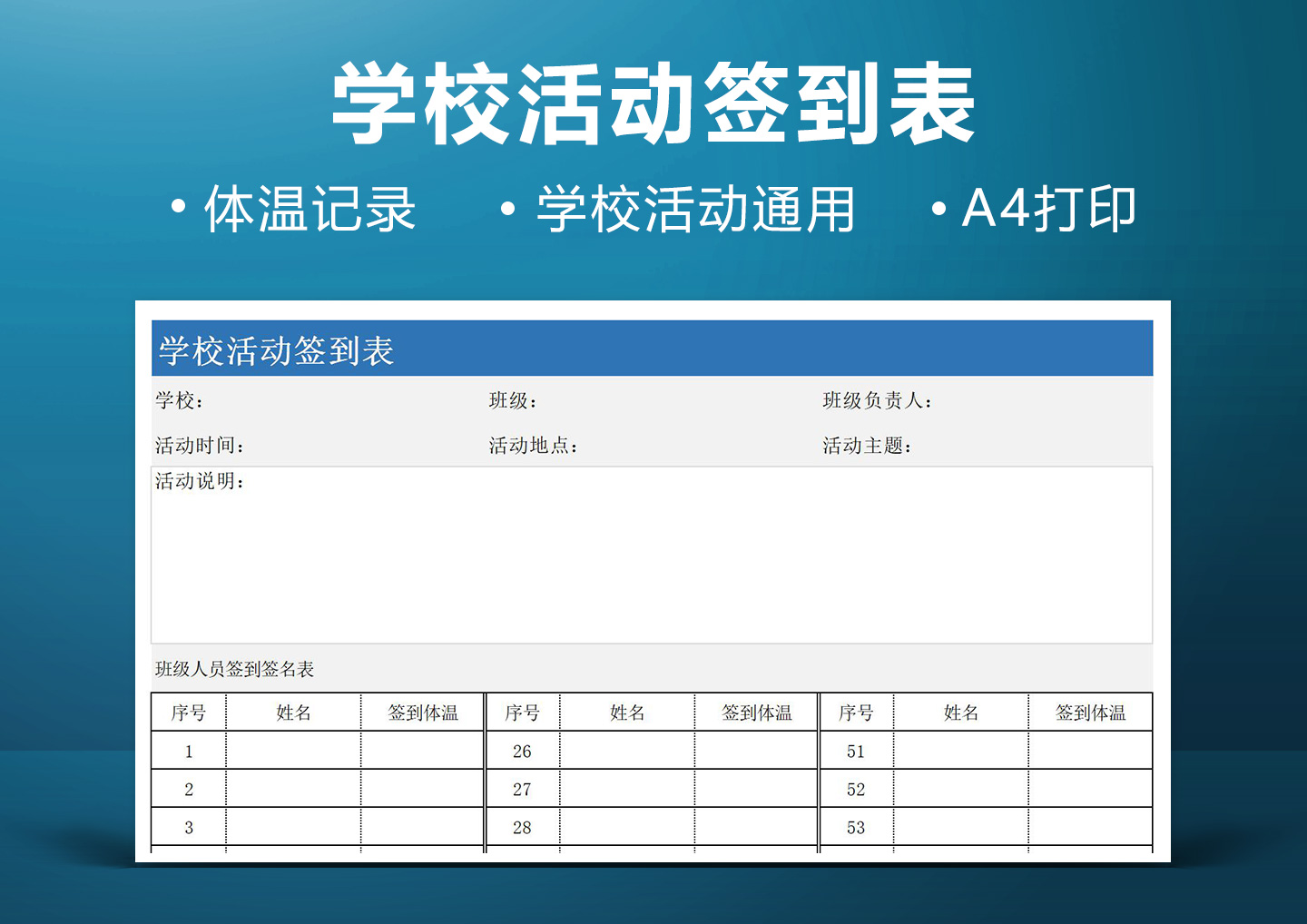Viewport: 1307px width, 924px height.
Task: Select the 姓名 header above row 26
Action: tap(627, 713)
